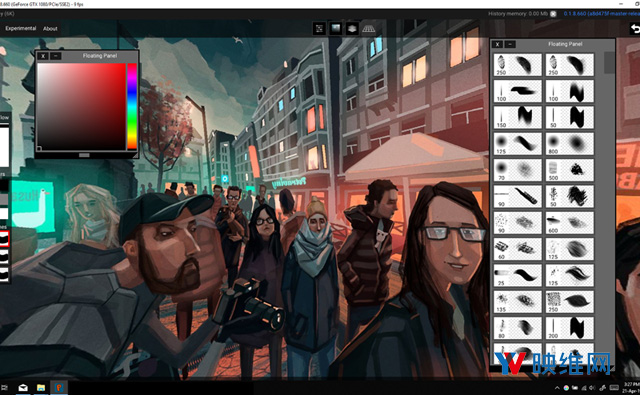The image size is (640, 395).
Task: Click the layers stack icon in top toolbar
Action: [x=352, y=28]
